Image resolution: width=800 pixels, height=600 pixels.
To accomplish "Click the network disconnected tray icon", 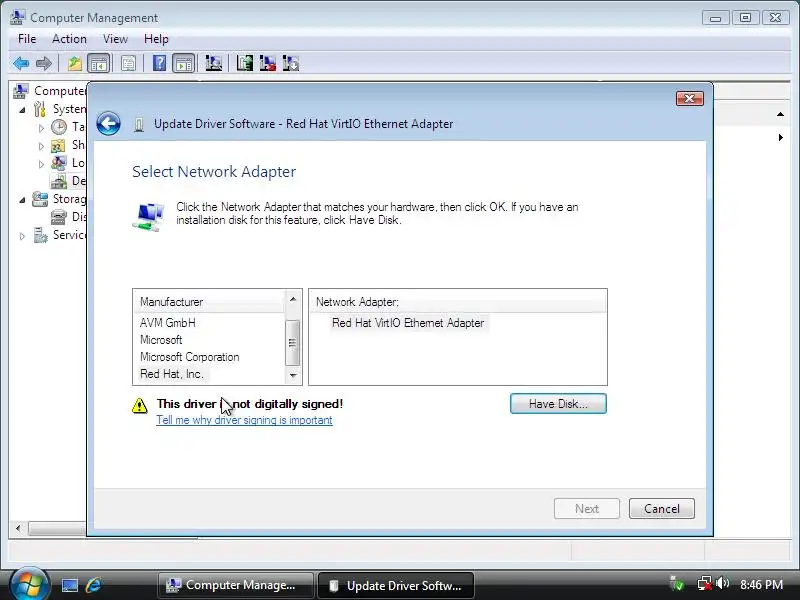I will pyautogui.click(x=705, y=583).
